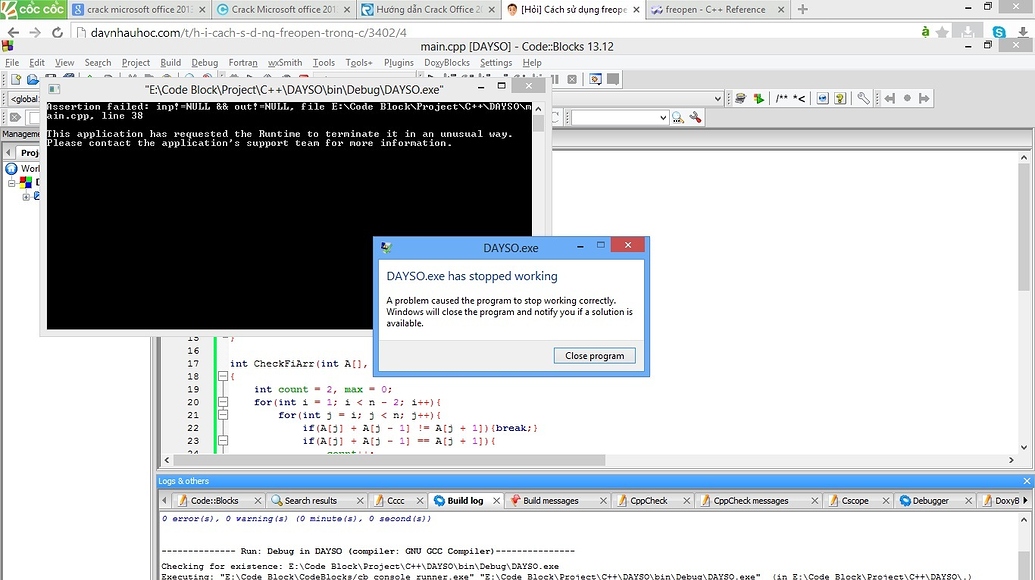Collapse the code fold at line 18
The image size is (1035, 580).
pyautogui.click(x=223, y=376)
